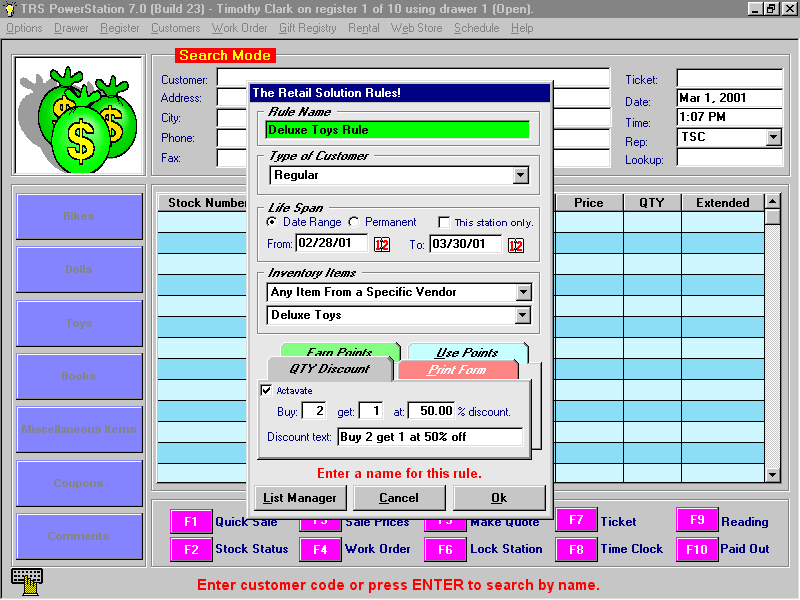
Task: Open the From date calendar picker
Action: (382, 245)
